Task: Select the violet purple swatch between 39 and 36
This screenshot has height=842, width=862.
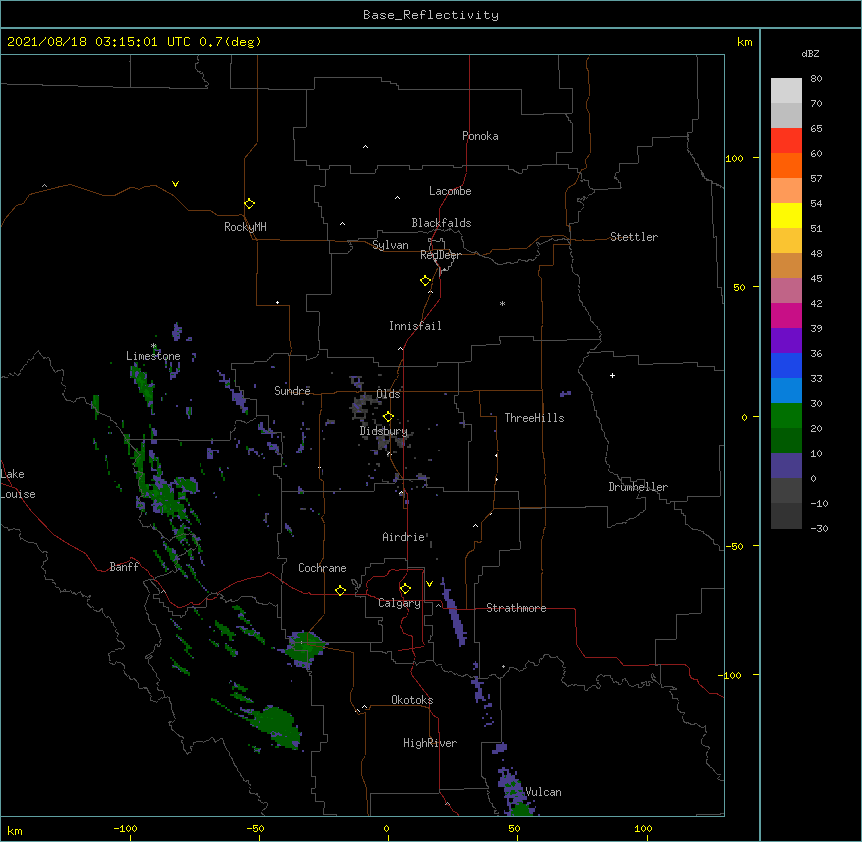Action: (x=786, y=341)
